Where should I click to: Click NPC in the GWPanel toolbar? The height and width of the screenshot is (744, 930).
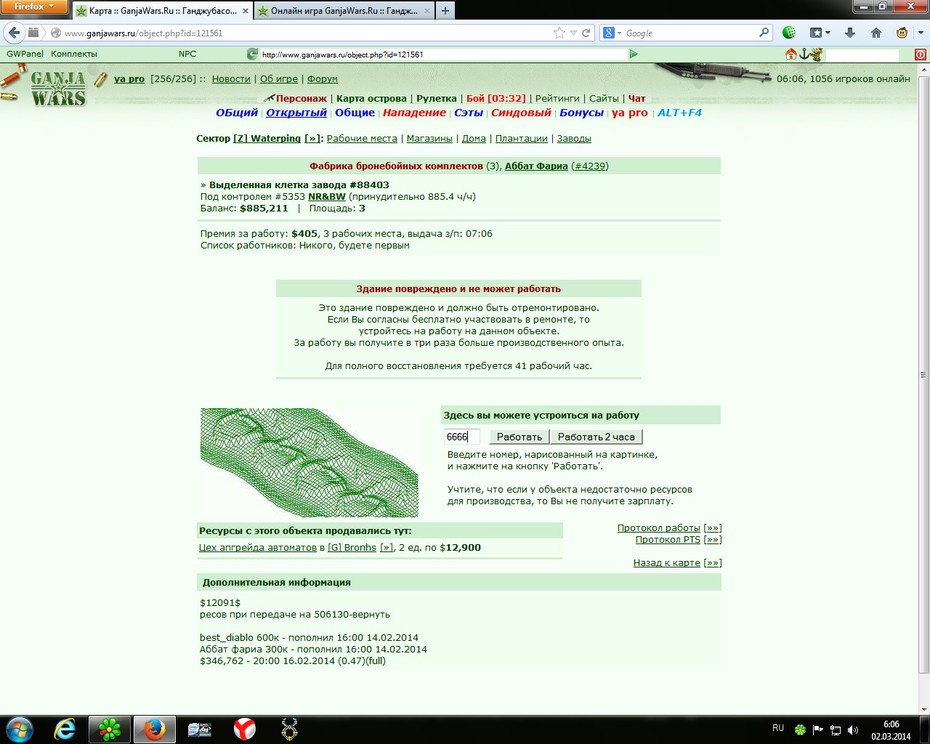pos(187,53)
